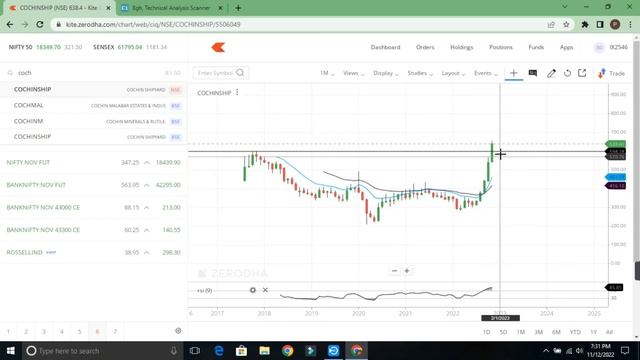Image resolution: width=640 pixels, height=360 pixels.
Task: Select ROSSELLIND watchlist row
Action: tap(94, 252)
